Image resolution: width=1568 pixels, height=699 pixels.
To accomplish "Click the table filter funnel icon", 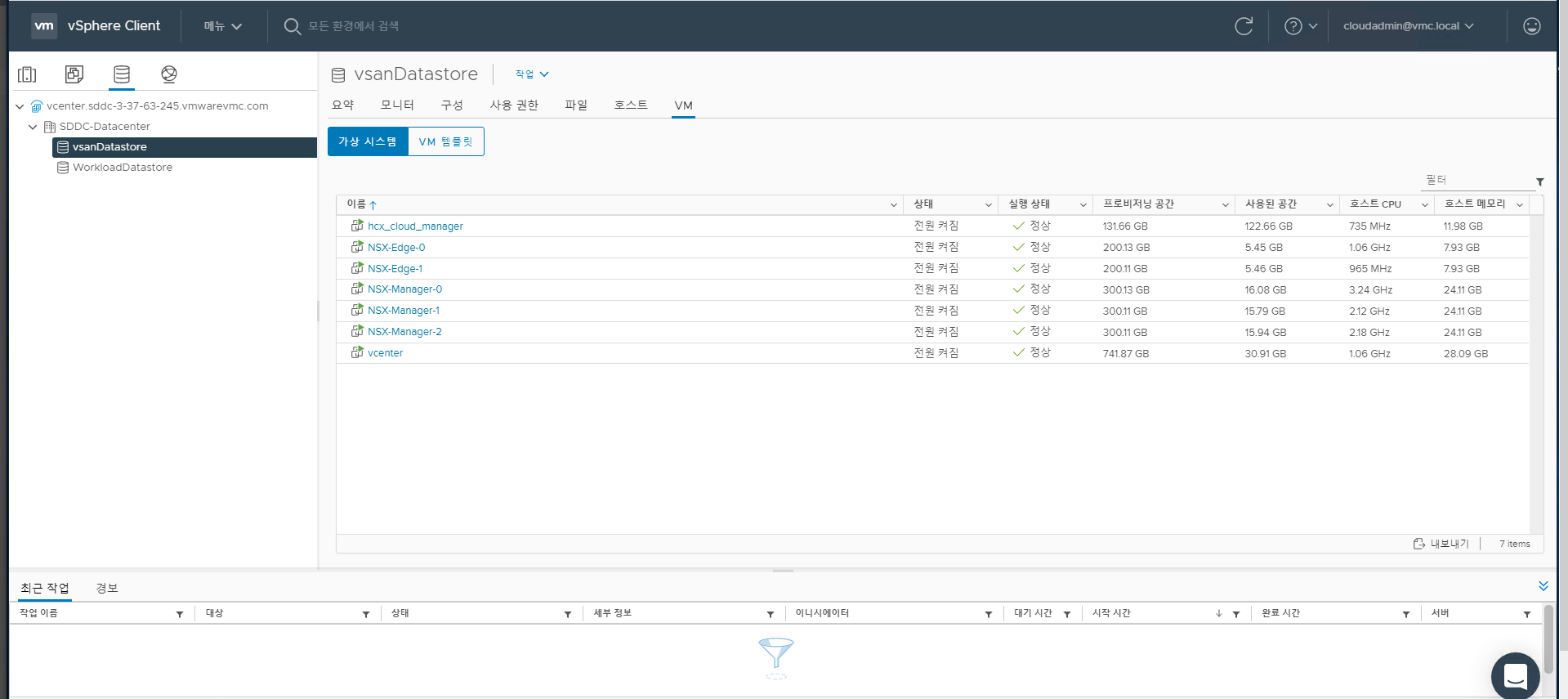I will coord(1539,181).
